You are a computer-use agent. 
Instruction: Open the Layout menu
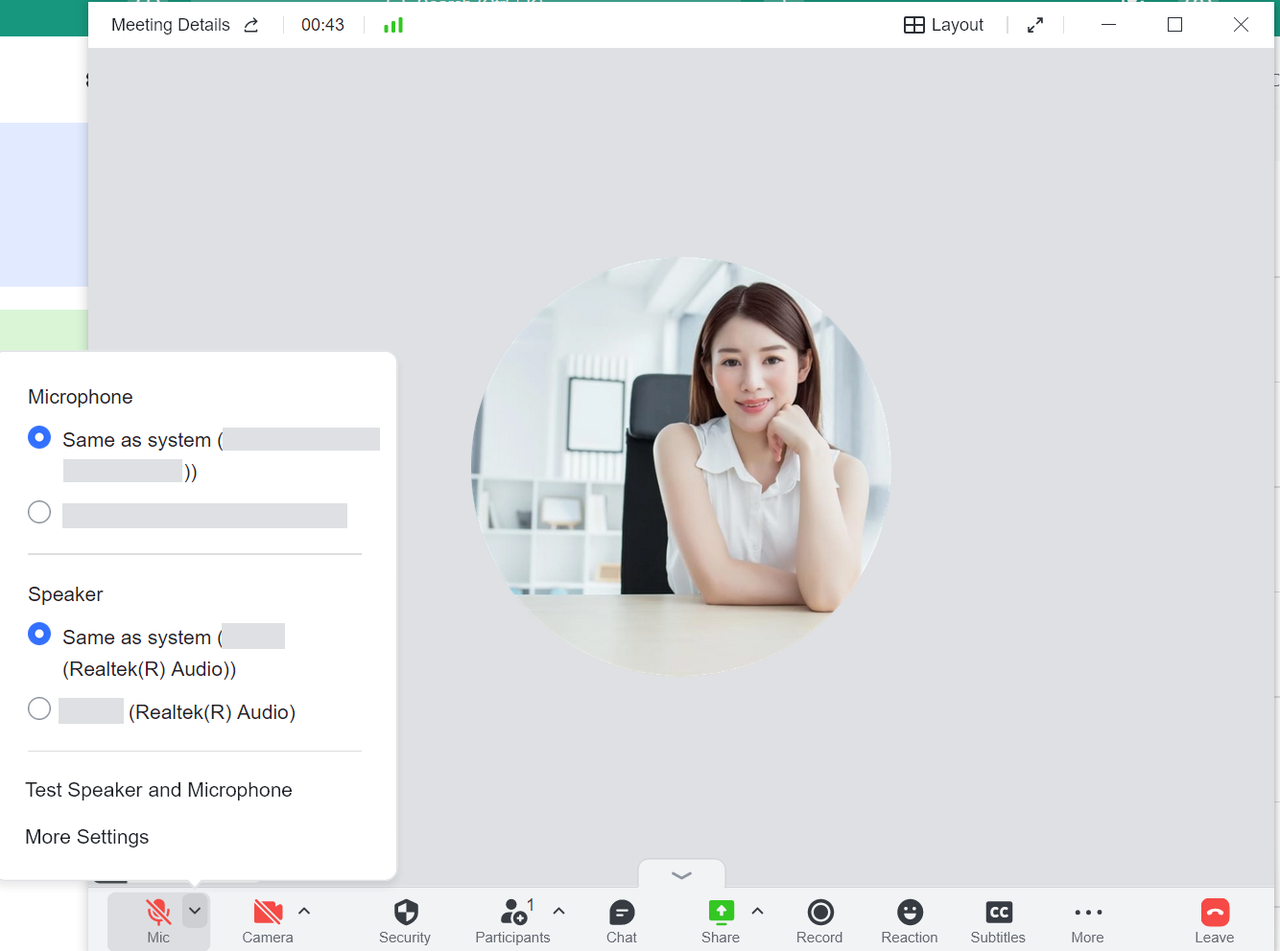coord(943,24)
